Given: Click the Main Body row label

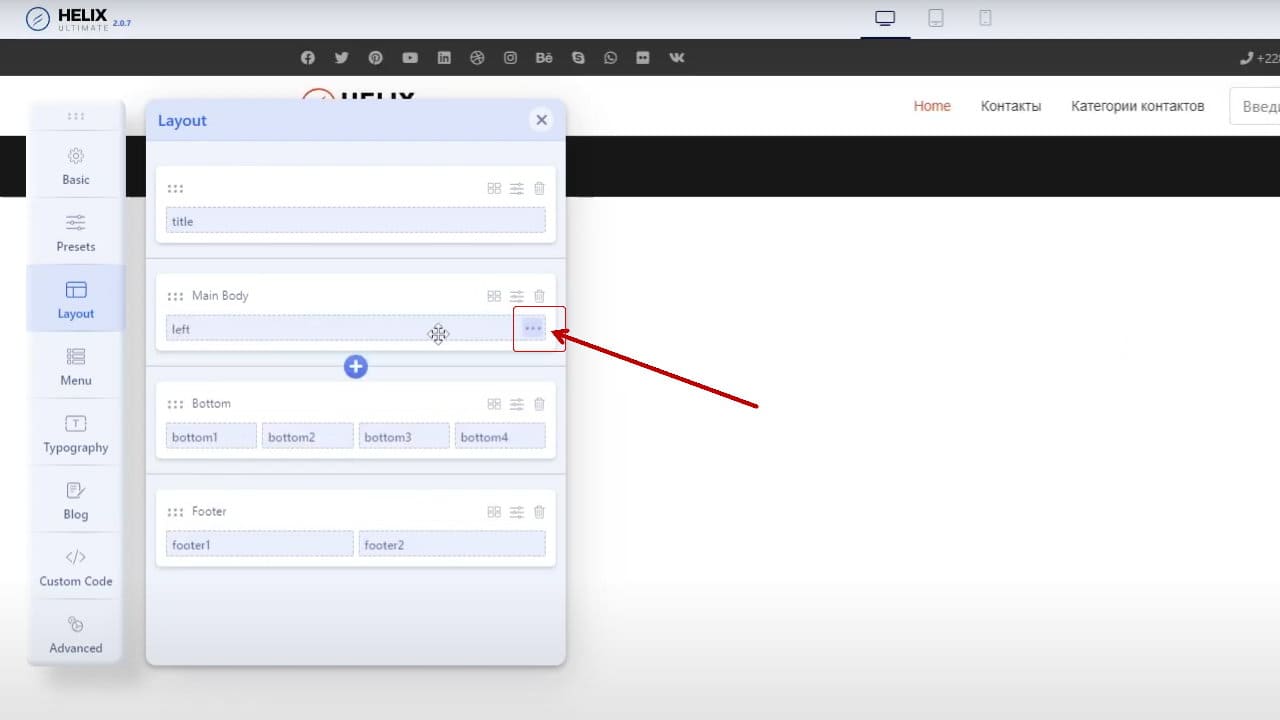Looking at the screenshot, I should click(x=220, y=296).
